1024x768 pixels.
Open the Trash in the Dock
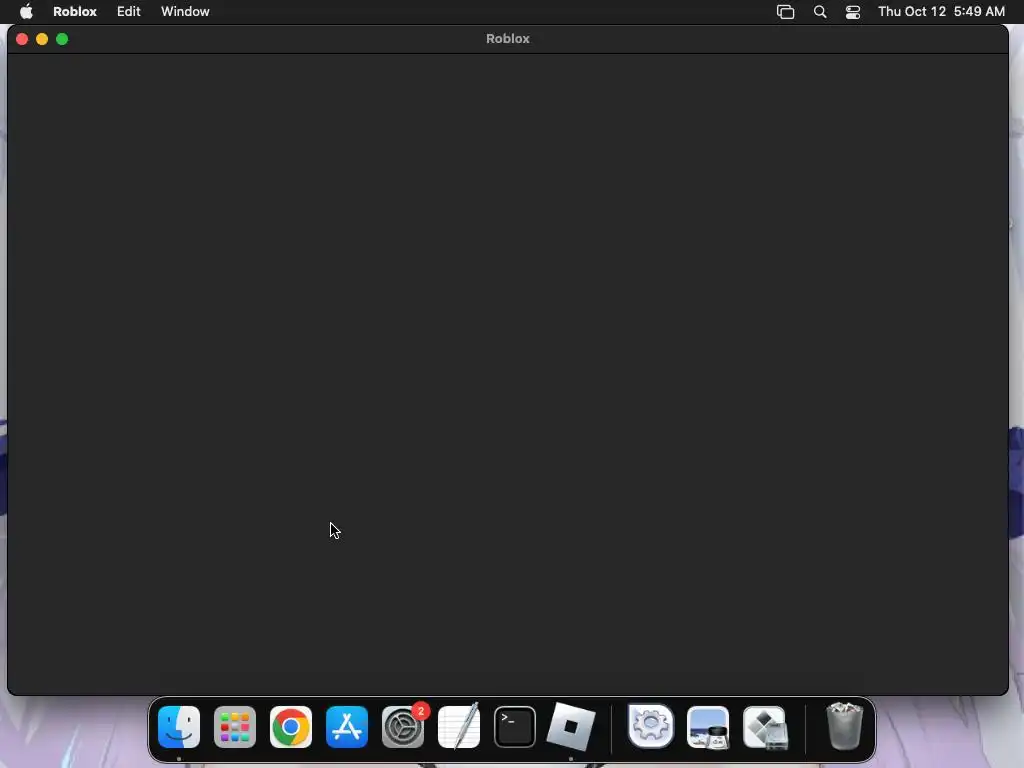[x=844, y=726]
